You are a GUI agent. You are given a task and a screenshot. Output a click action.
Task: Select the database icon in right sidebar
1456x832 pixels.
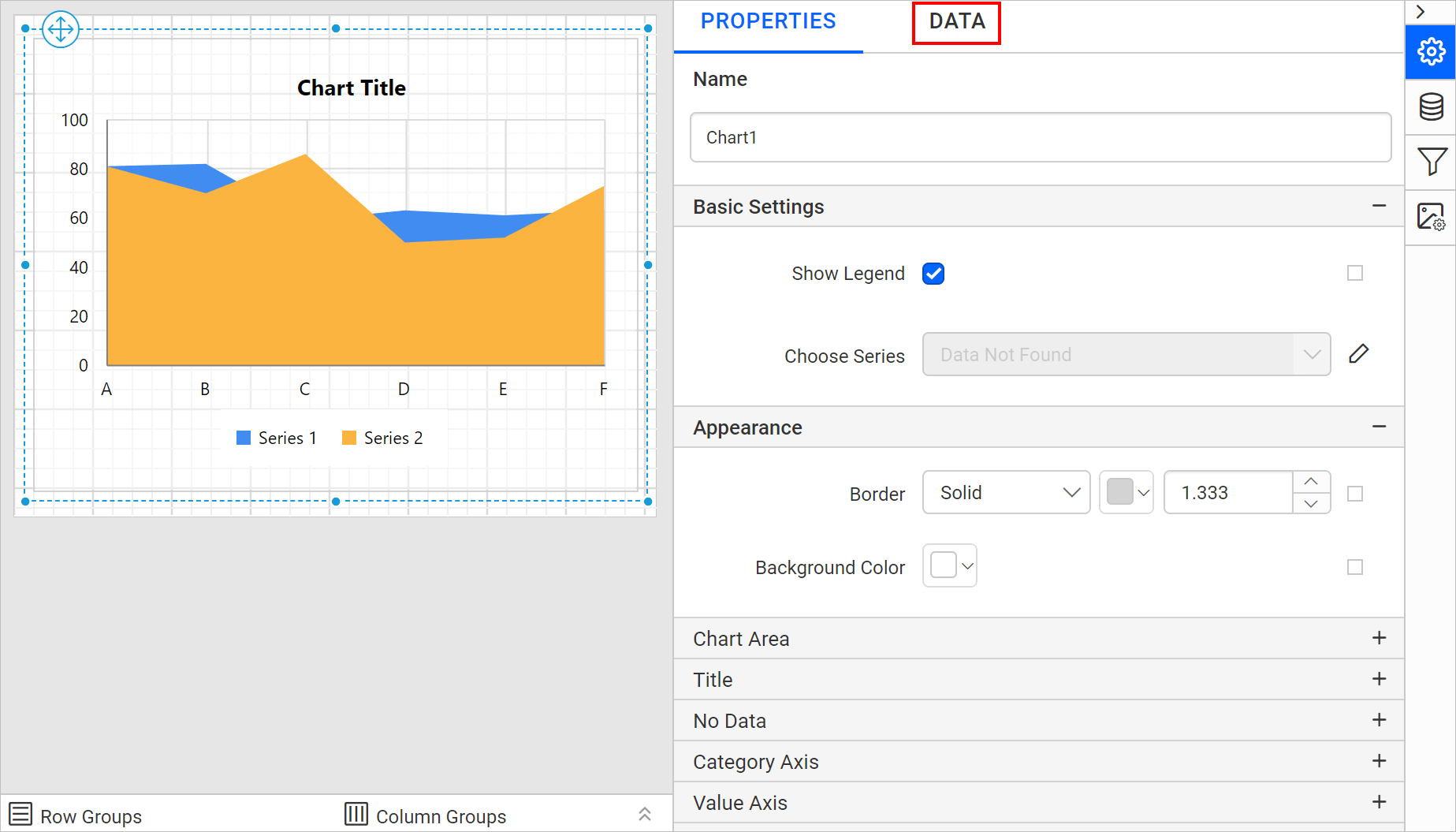coord(1431,106)
